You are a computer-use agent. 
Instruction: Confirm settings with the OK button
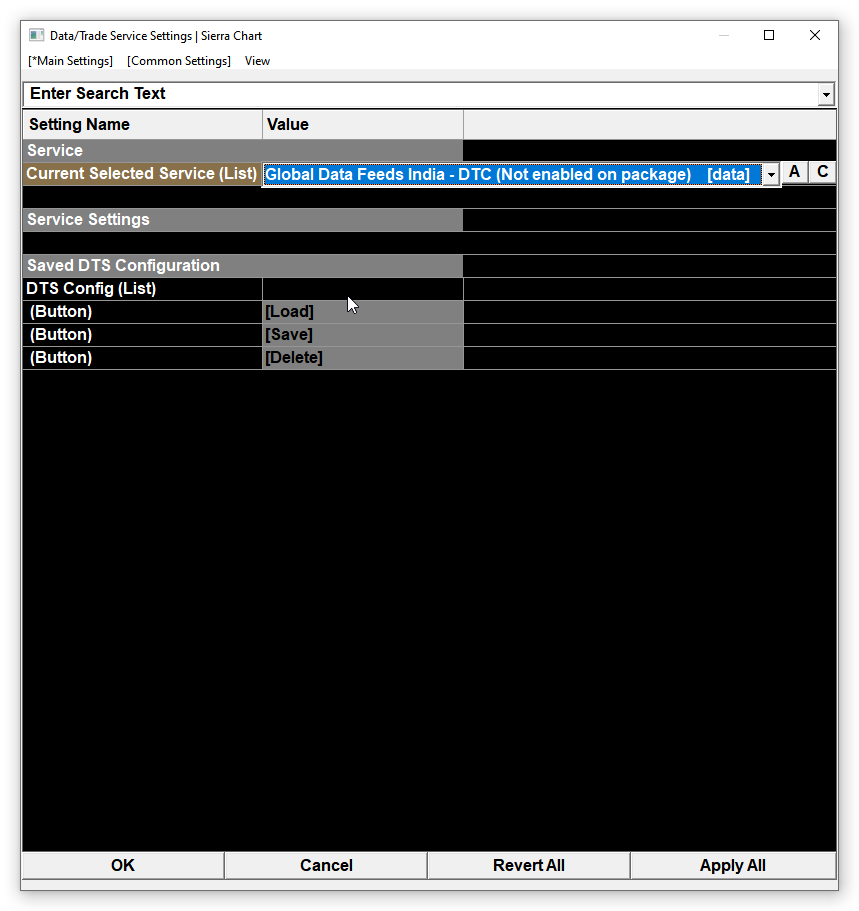coord(123,865)
